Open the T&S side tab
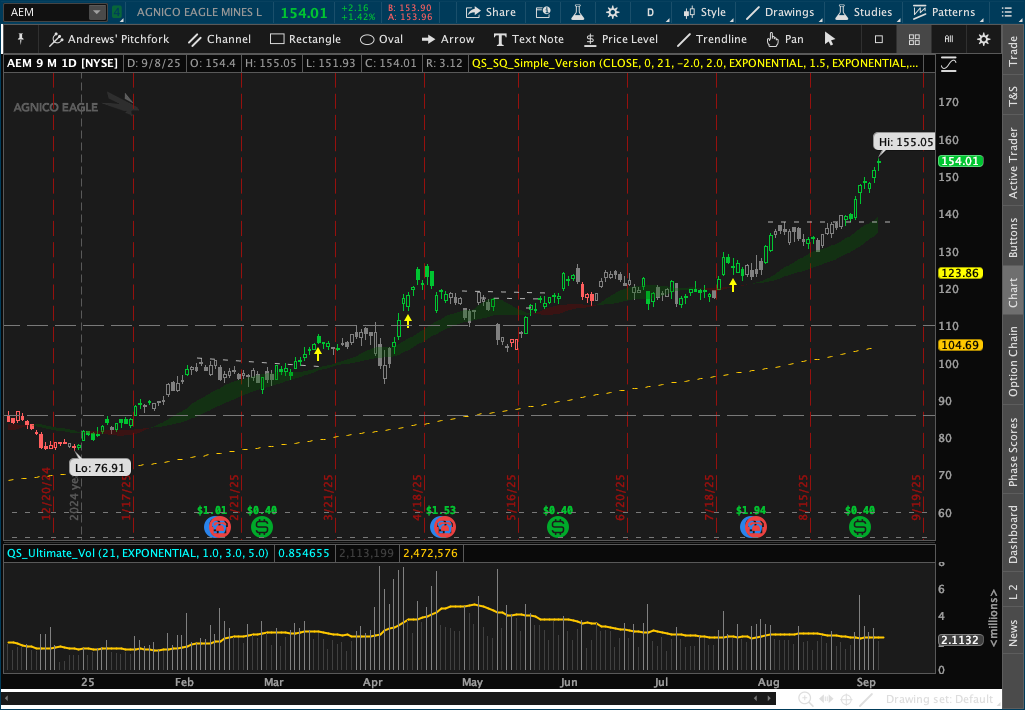 [x=1013, y=96]
